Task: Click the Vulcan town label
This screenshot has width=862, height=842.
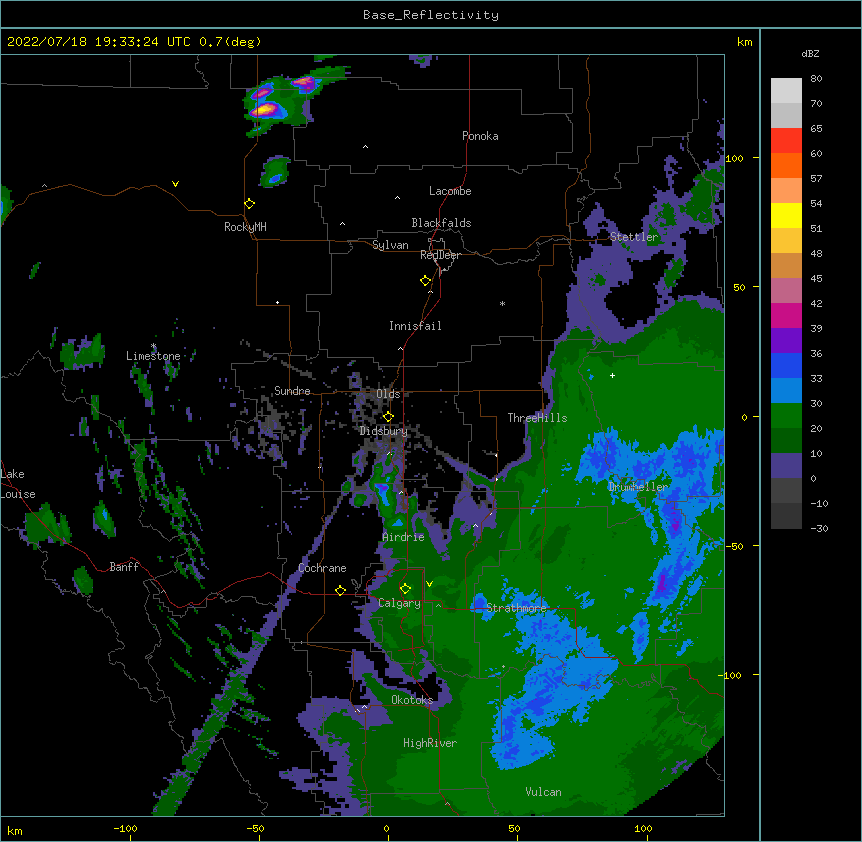Action: [543, 792]
